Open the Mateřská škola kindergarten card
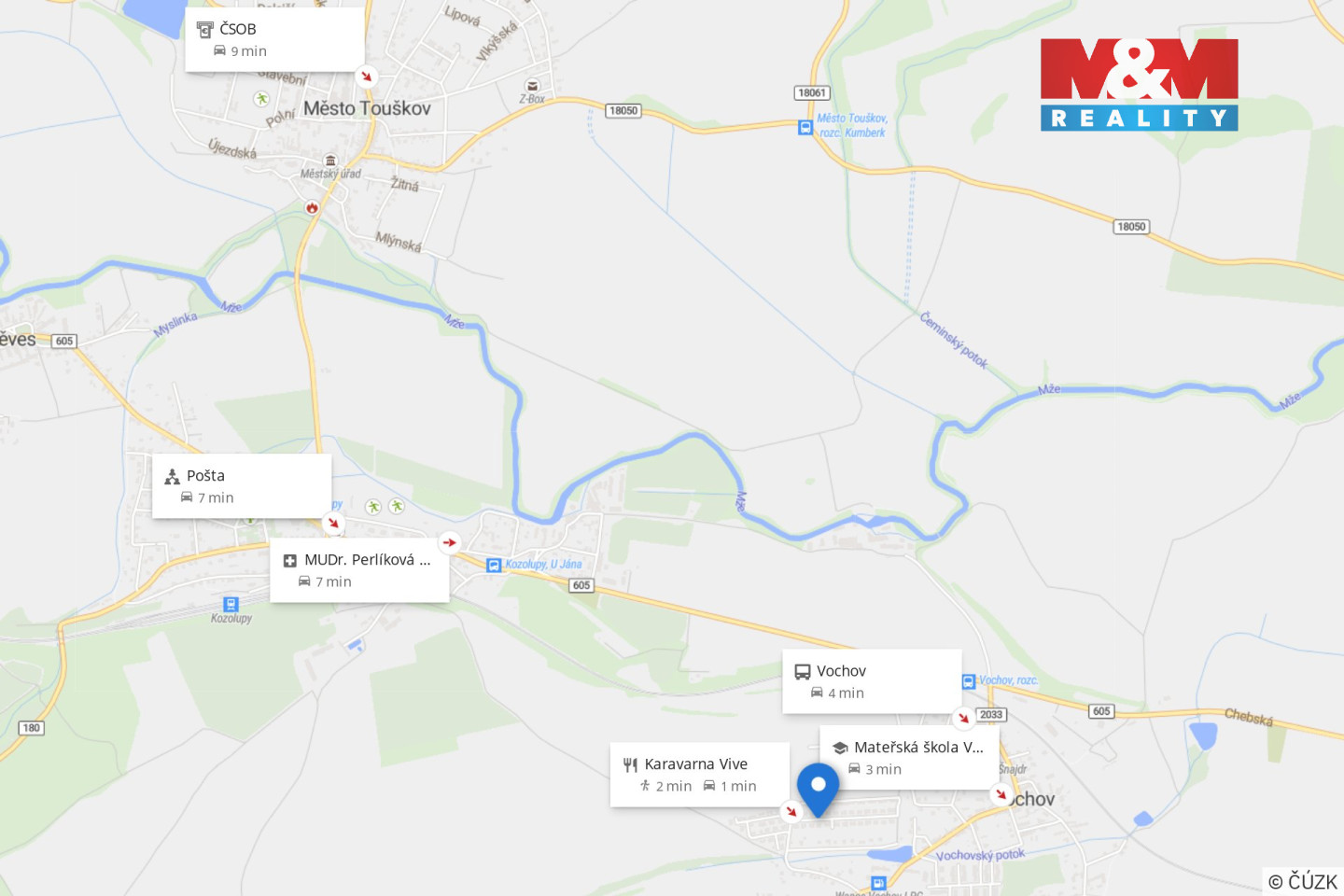 click(909, 758)
